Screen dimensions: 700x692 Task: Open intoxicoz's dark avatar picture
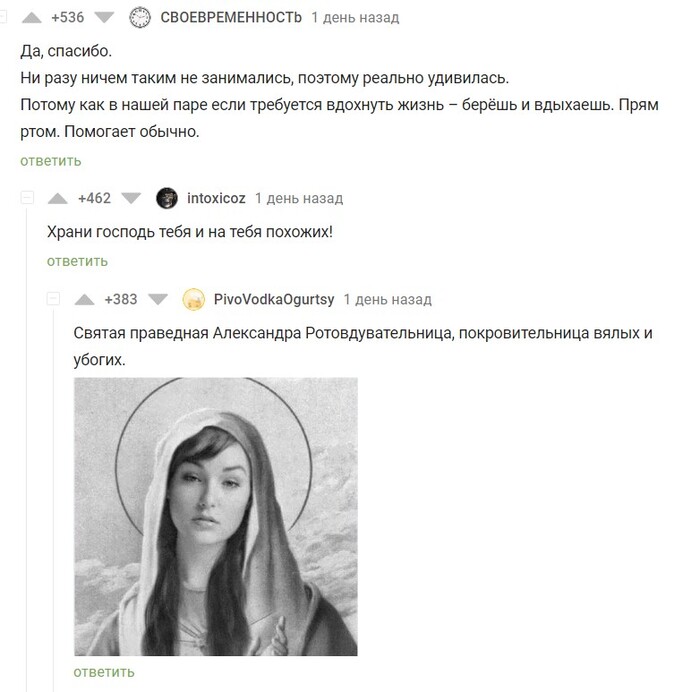(167, 198)
